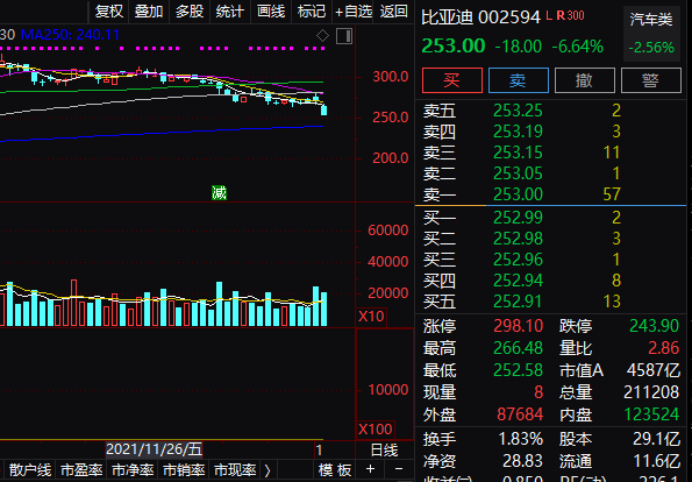
Task: Open the 模板 template option
Action: (335, 470)
